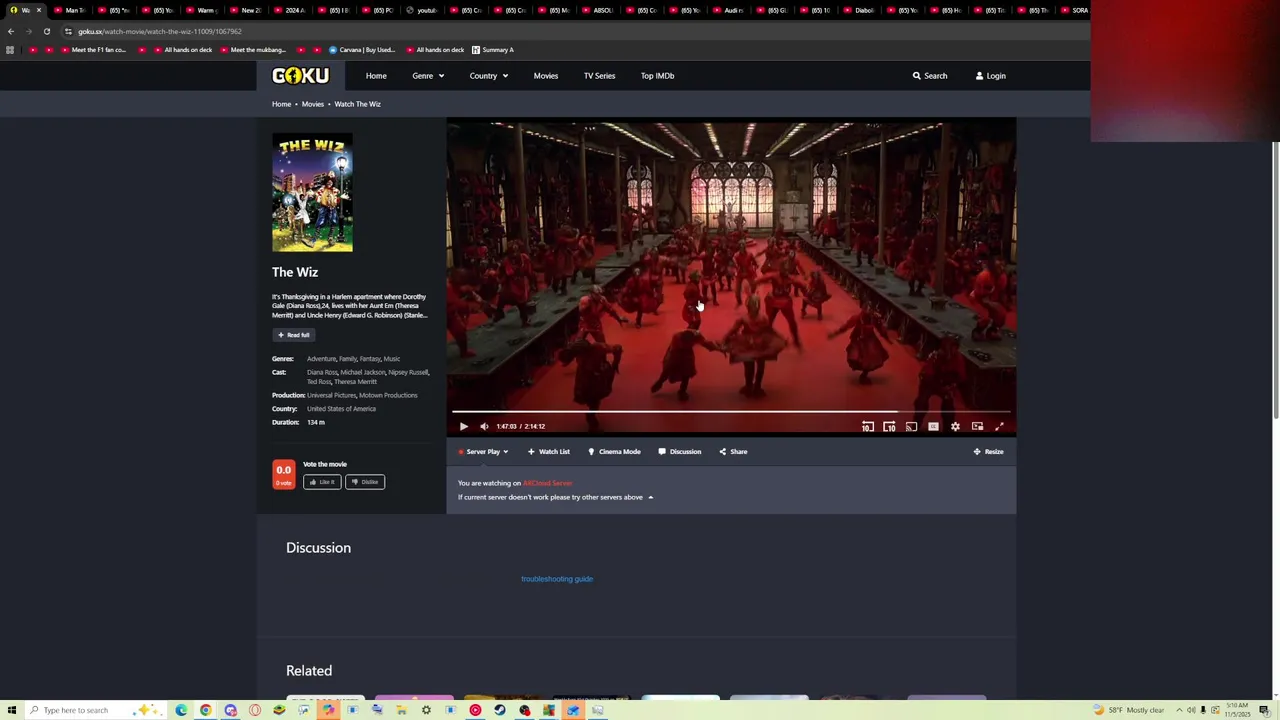Open the site Search
The image size is (1280, 720).
(930, 75)
